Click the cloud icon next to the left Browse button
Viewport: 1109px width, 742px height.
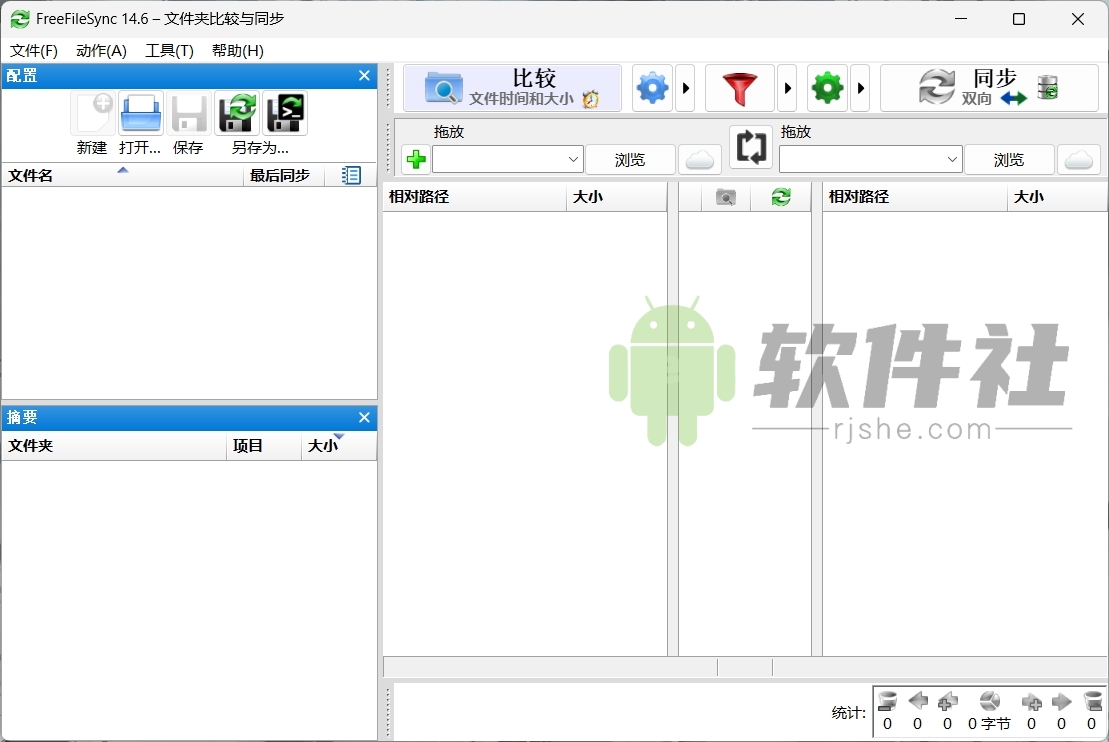point(699,158)
